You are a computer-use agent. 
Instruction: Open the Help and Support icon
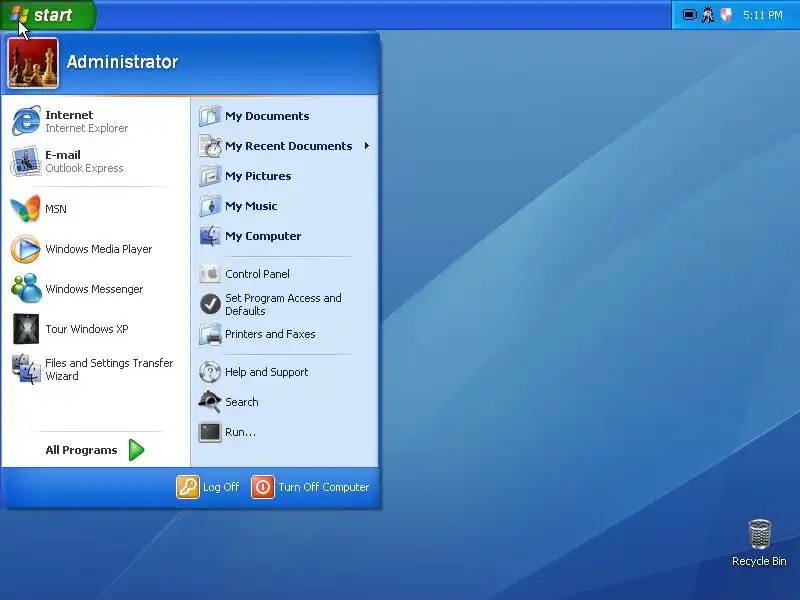click(x=210, y=372)
